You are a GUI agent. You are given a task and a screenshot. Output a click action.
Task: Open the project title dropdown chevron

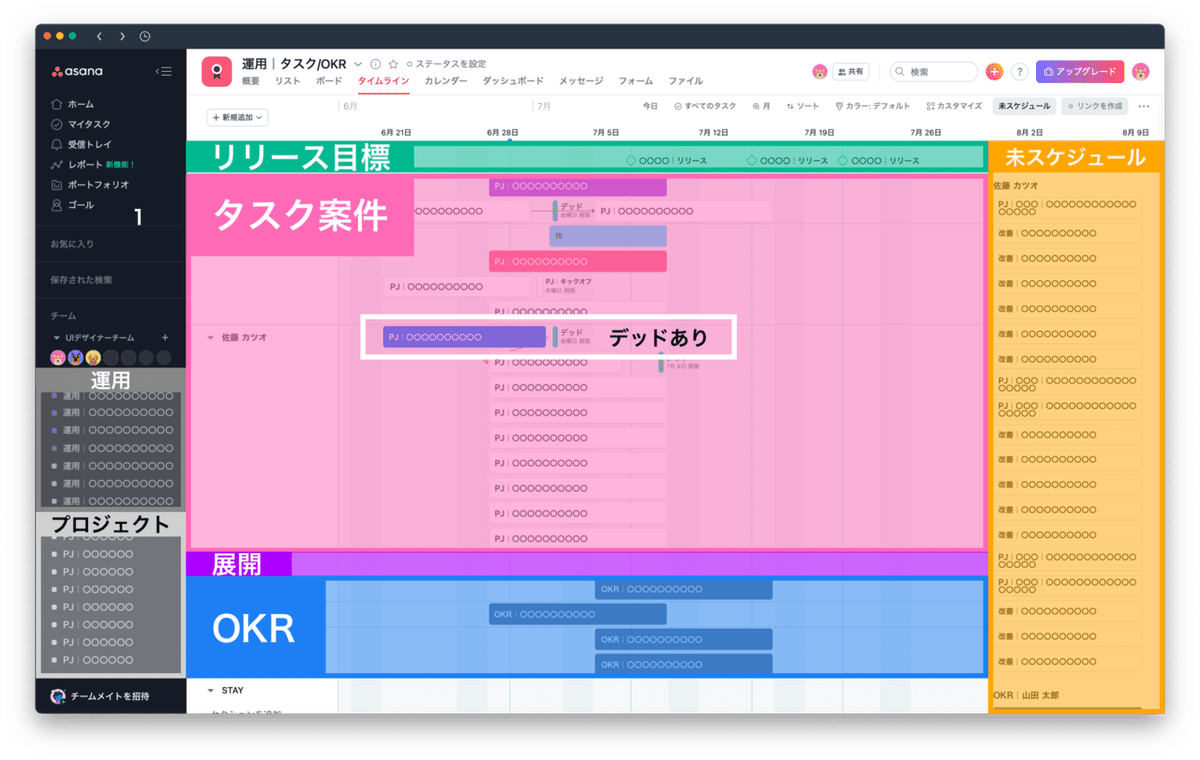click(x=358, y=64)
